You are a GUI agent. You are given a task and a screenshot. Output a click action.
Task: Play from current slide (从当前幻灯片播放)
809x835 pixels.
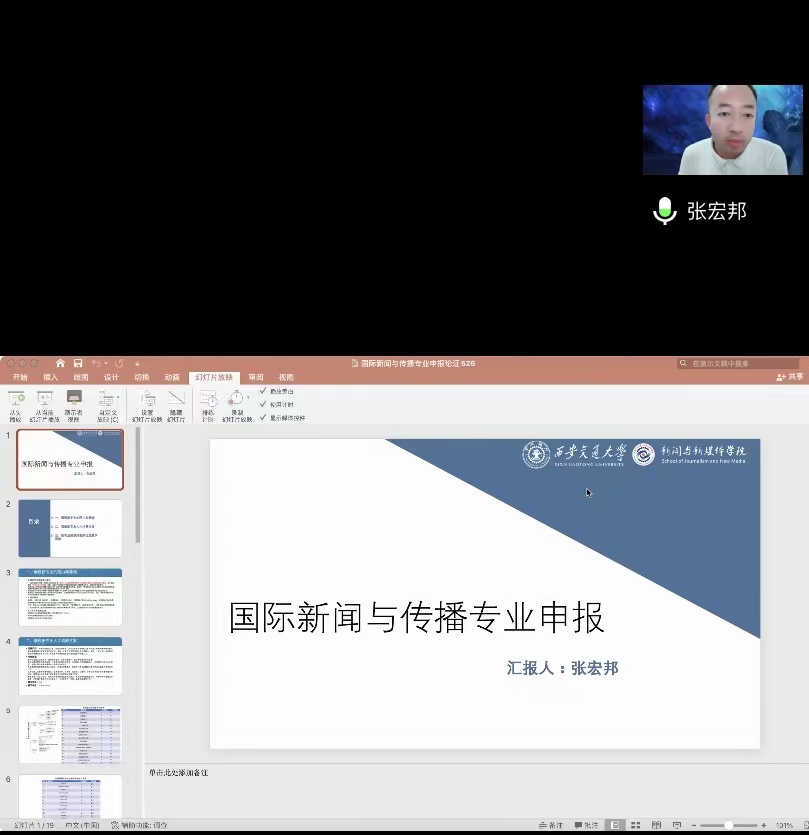44,404
